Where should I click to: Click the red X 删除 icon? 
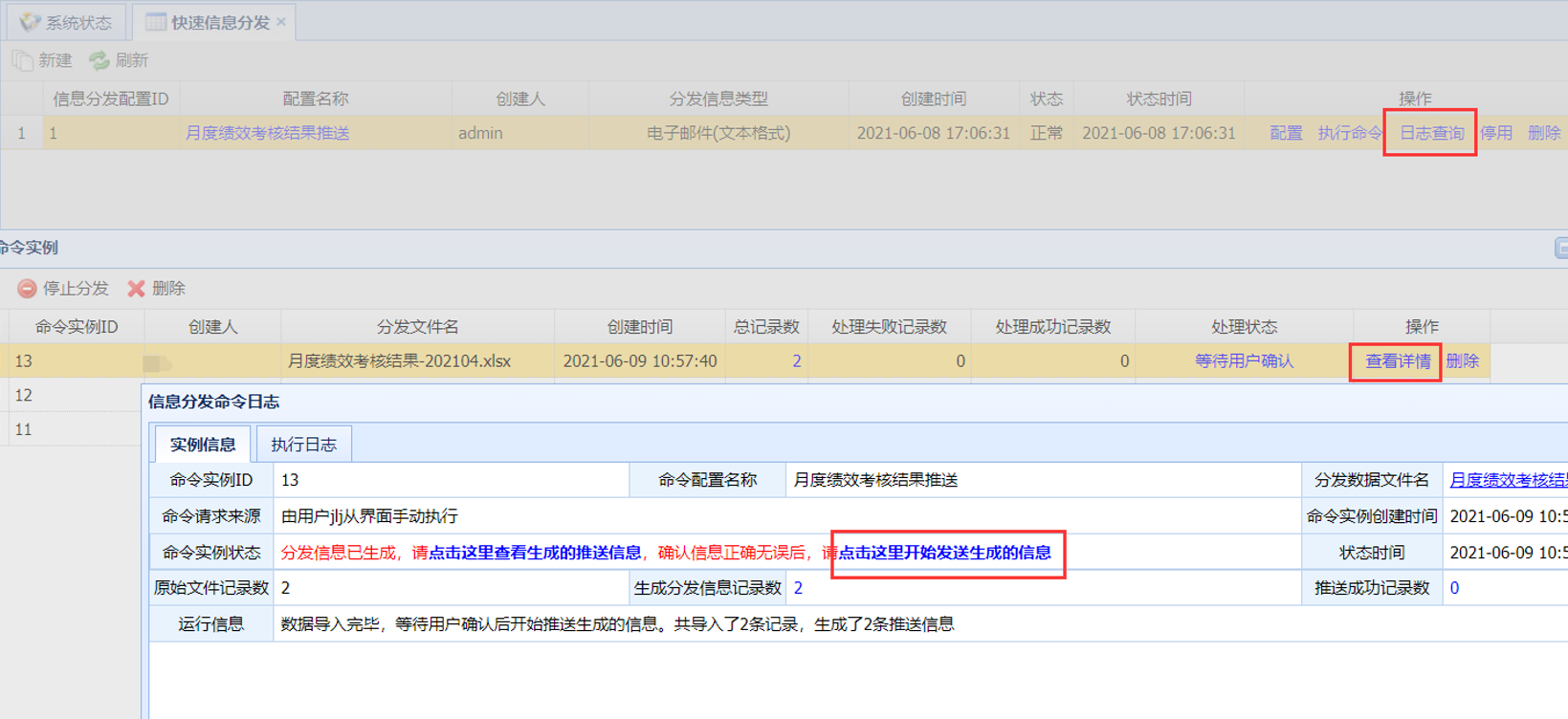tap(136, 288)
